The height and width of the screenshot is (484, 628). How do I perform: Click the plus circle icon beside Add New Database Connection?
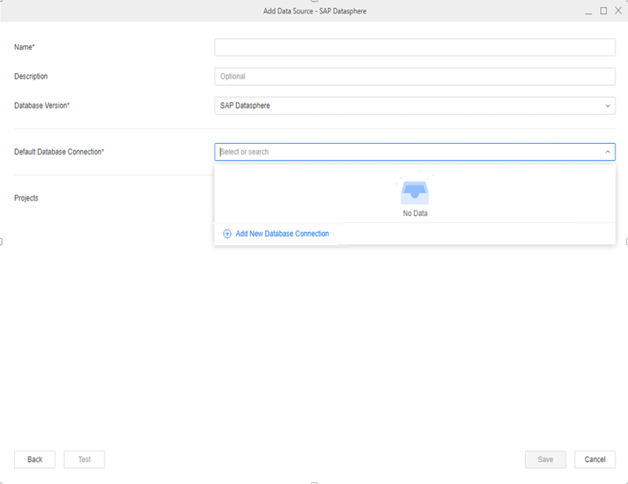[x=227, y=234]
